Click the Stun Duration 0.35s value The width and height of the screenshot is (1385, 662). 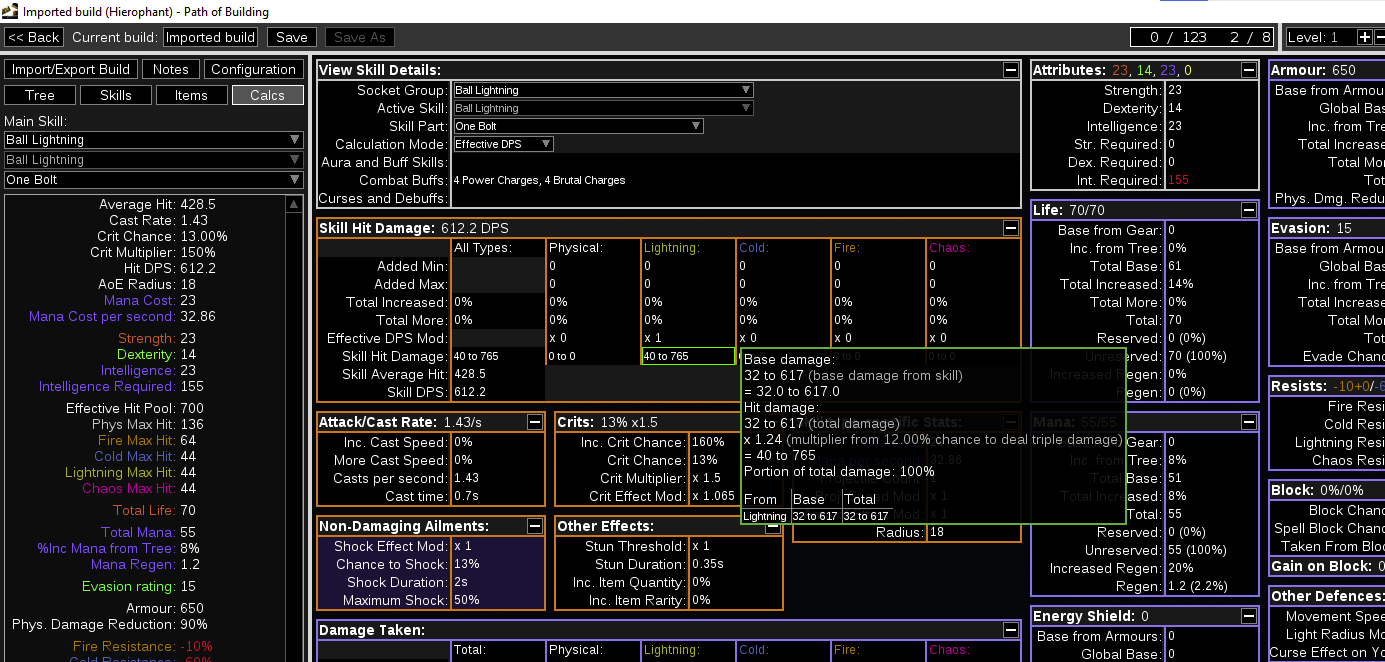708,564
